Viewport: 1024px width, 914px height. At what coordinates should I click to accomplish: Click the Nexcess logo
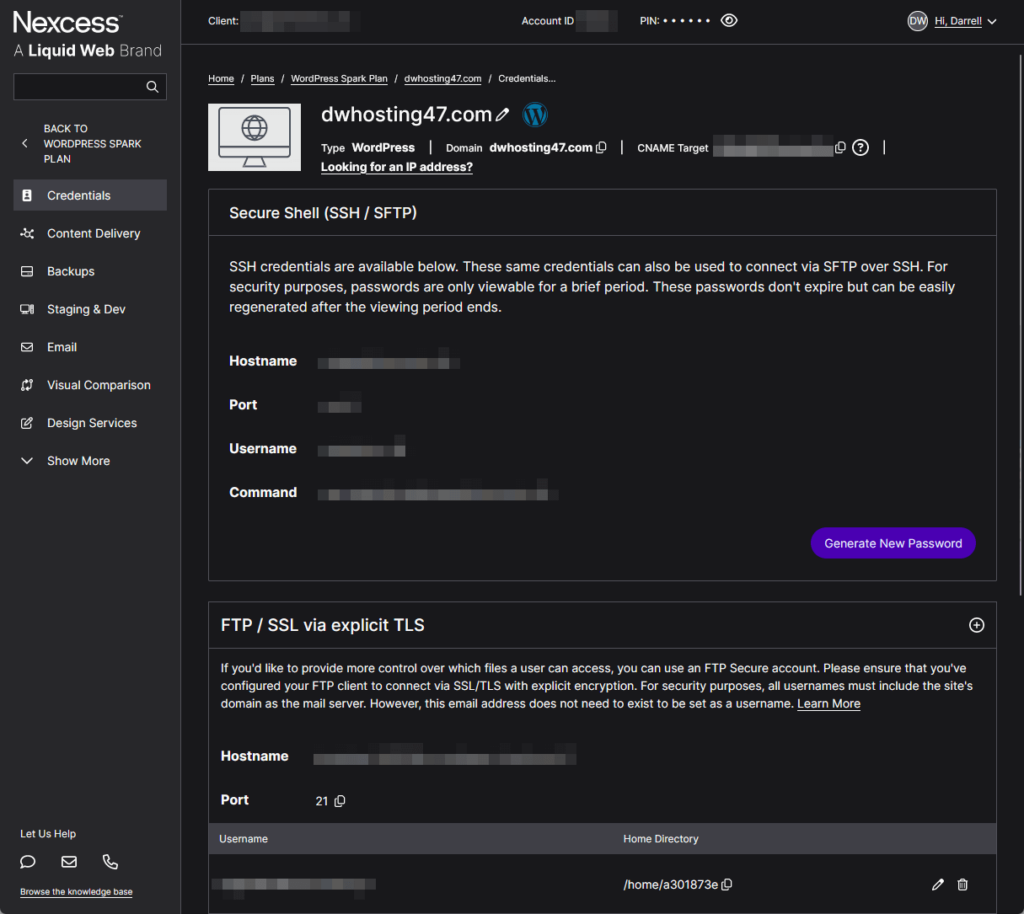[88, 35]
